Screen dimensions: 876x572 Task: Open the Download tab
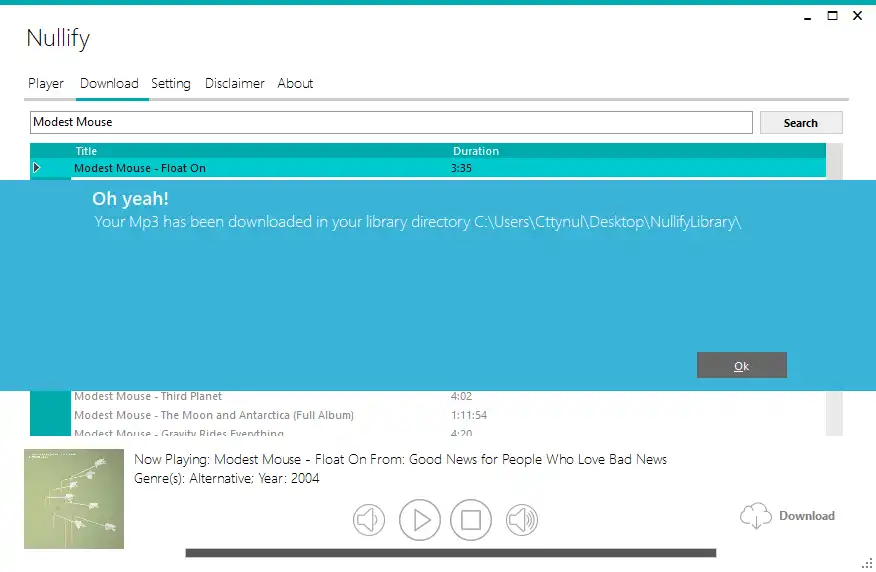click(110, 84)
